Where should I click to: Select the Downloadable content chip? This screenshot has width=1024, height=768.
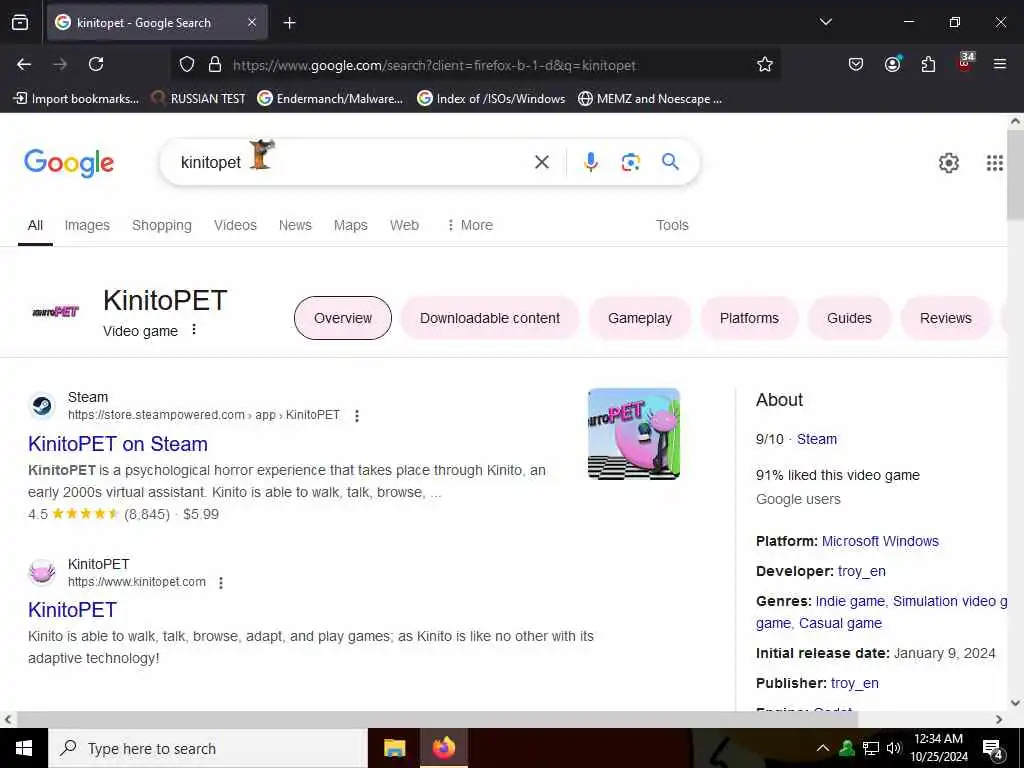pyautogui.click(x=490, y=318)
